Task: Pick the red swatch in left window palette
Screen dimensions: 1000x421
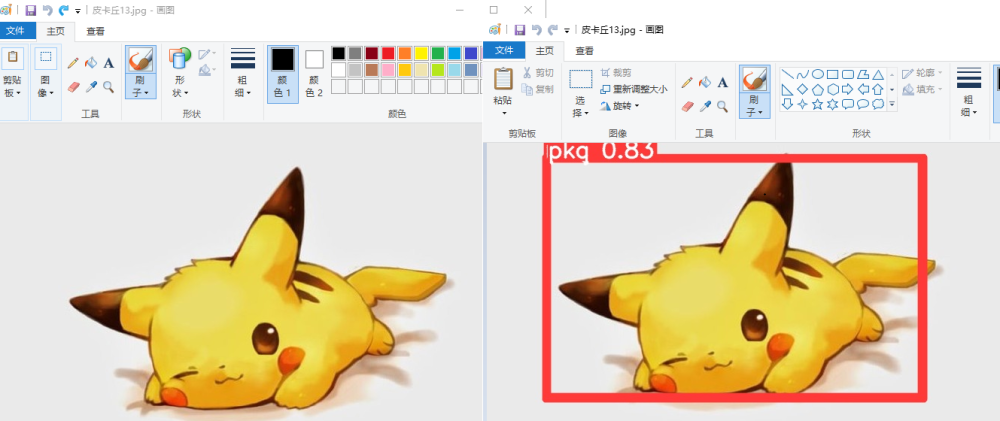Action: pos(388,53)
